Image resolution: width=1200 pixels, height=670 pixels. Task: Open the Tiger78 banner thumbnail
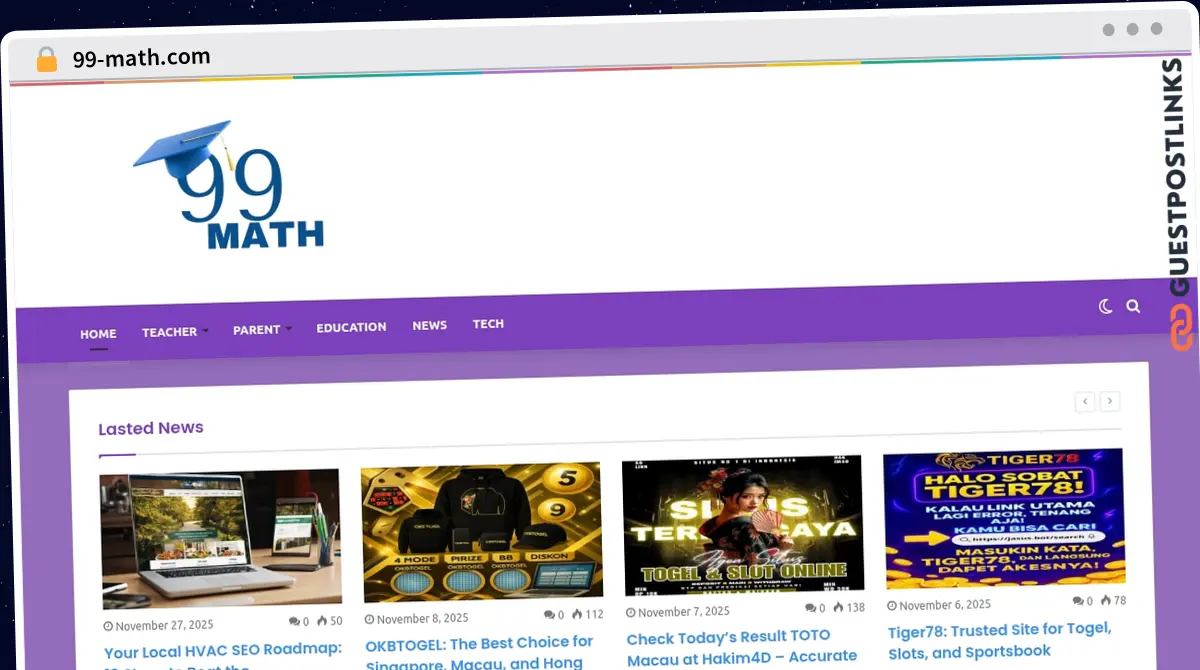tap(1005, 518)
